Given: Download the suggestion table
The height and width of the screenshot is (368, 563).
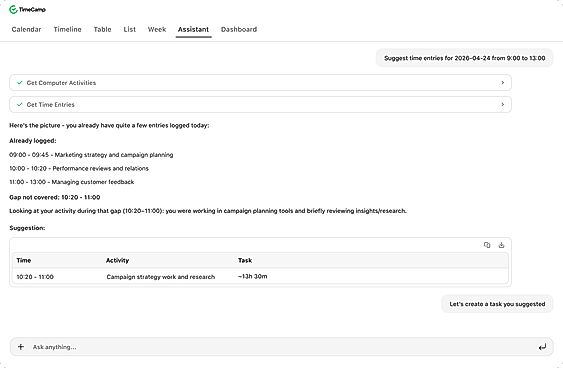Looking at the screenshot, I should 502,245.
